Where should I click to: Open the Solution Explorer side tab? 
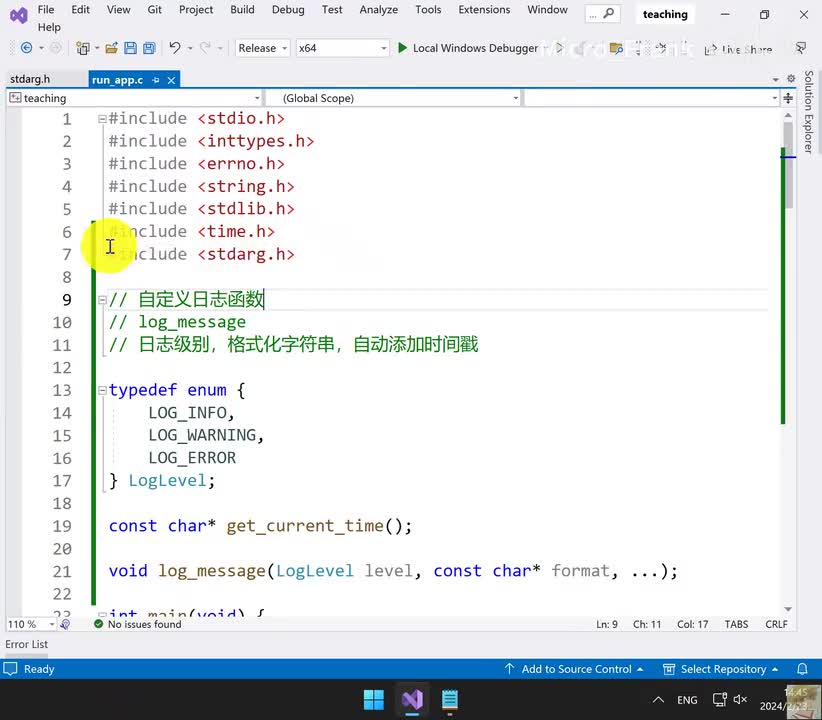[809, 112]
